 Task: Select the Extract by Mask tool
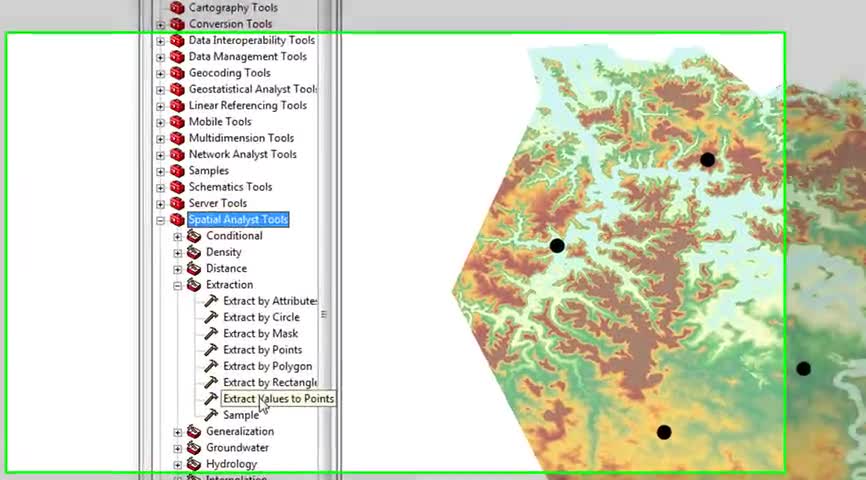coord(261,334)
